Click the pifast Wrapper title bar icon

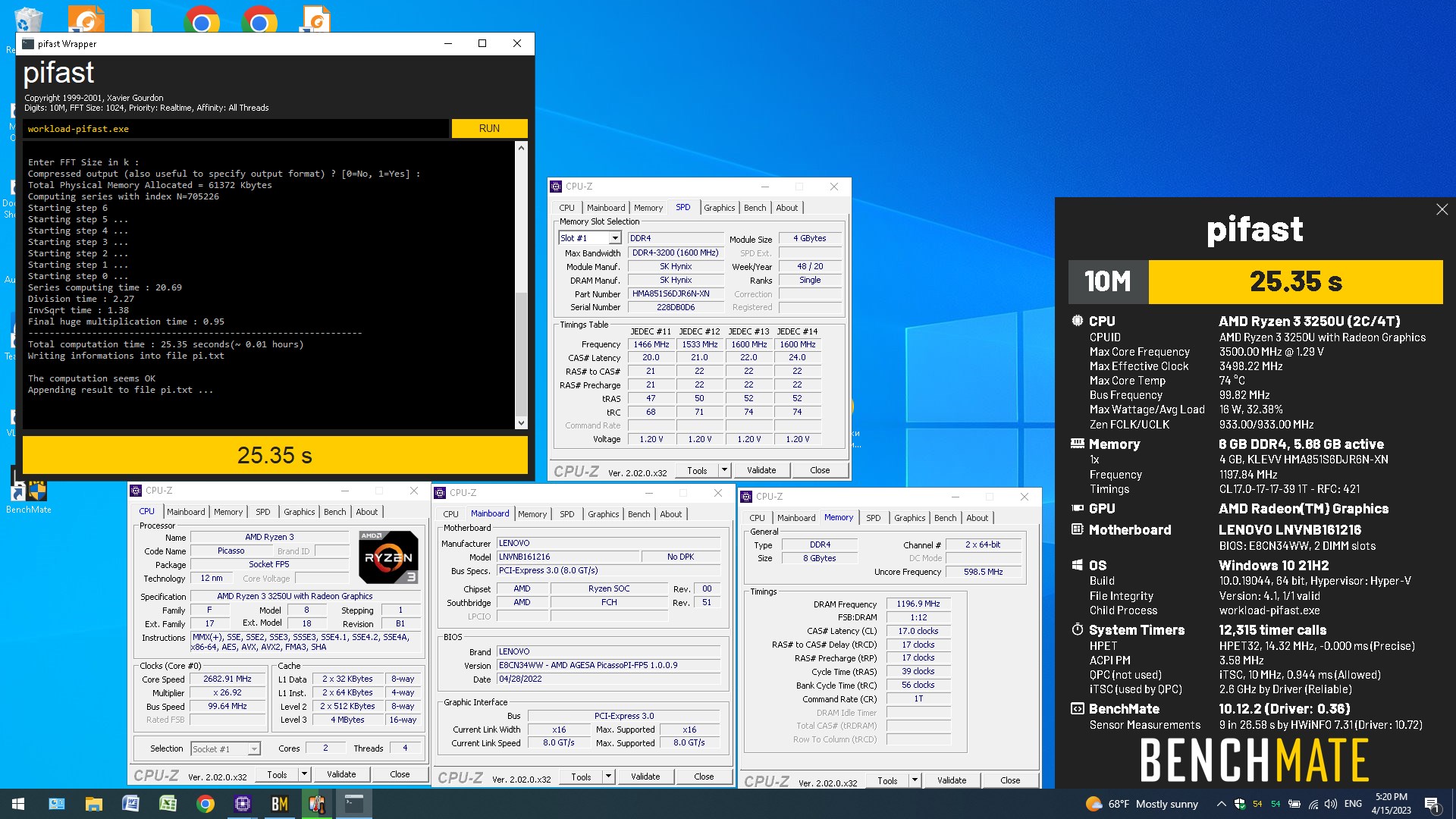tap(28, 44)
